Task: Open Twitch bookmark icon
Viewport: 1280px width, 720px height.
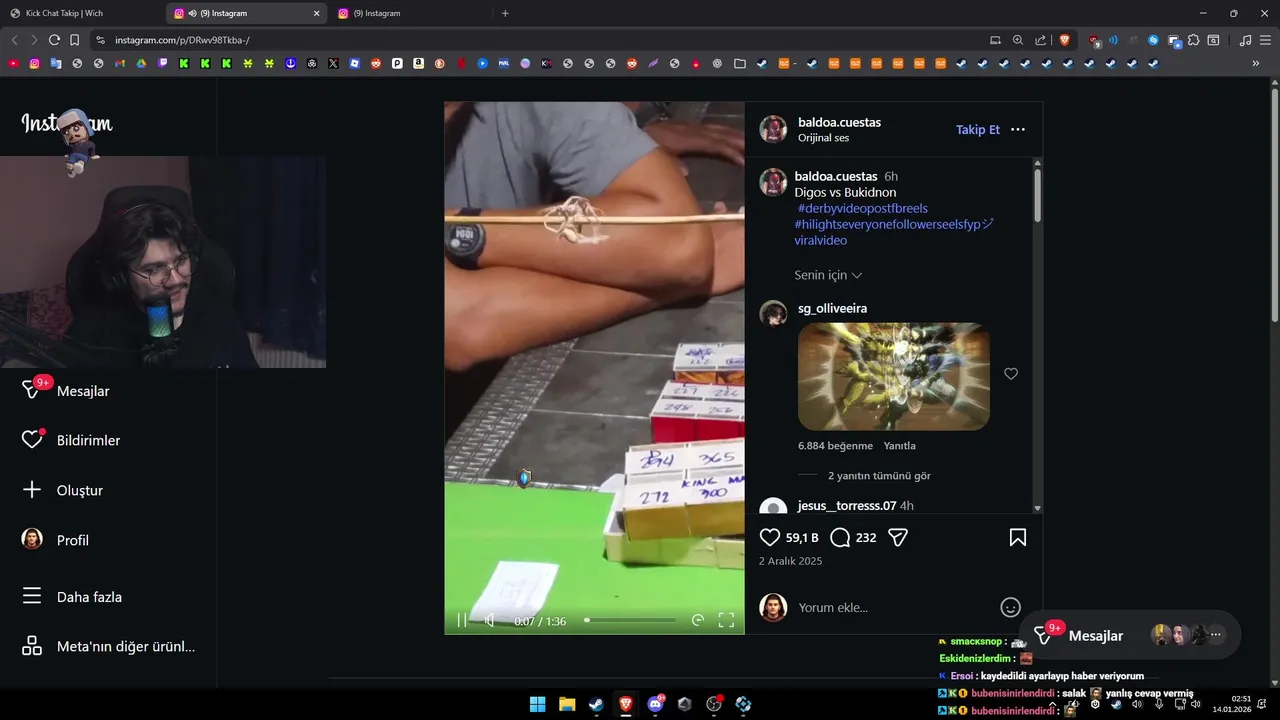Action: pos(163,63)
